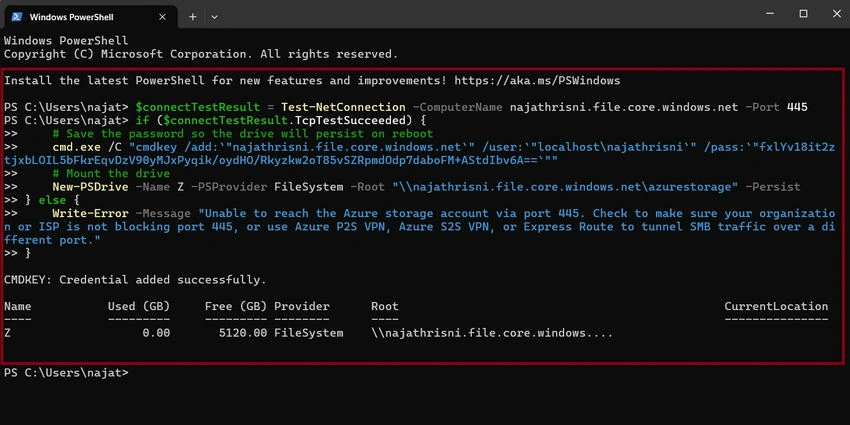Click the TcpTestSucceeded condition text
850x425 pixels.
[350, 120]
